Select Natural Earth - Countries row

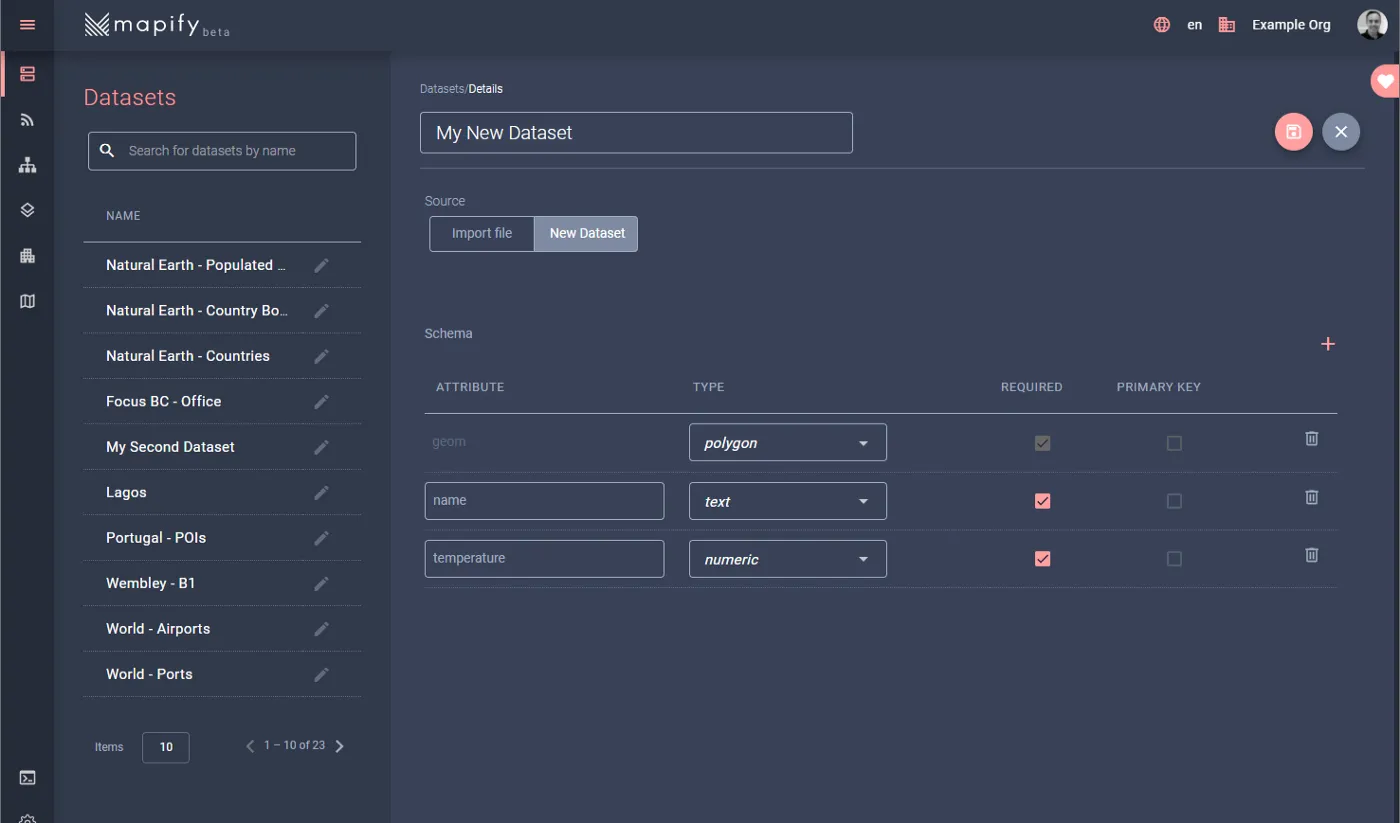(222, 356)
